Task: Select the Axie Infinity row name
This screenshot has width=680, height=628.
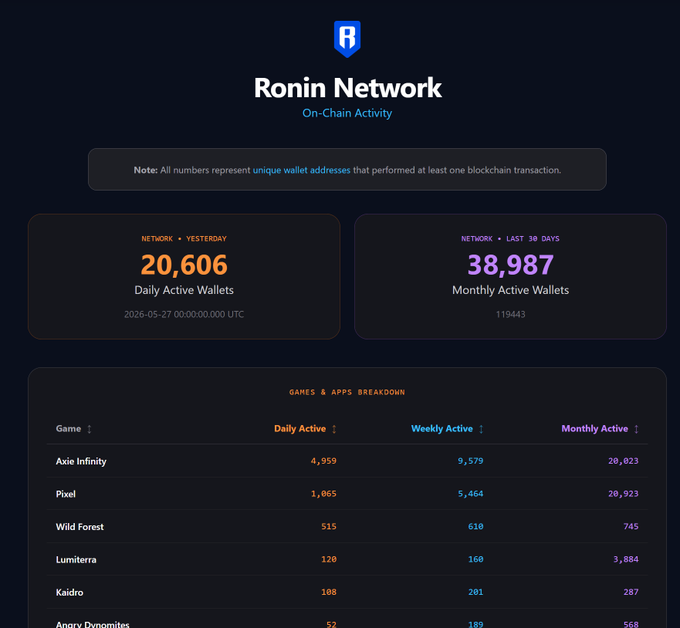Action: tap(81, 461)
